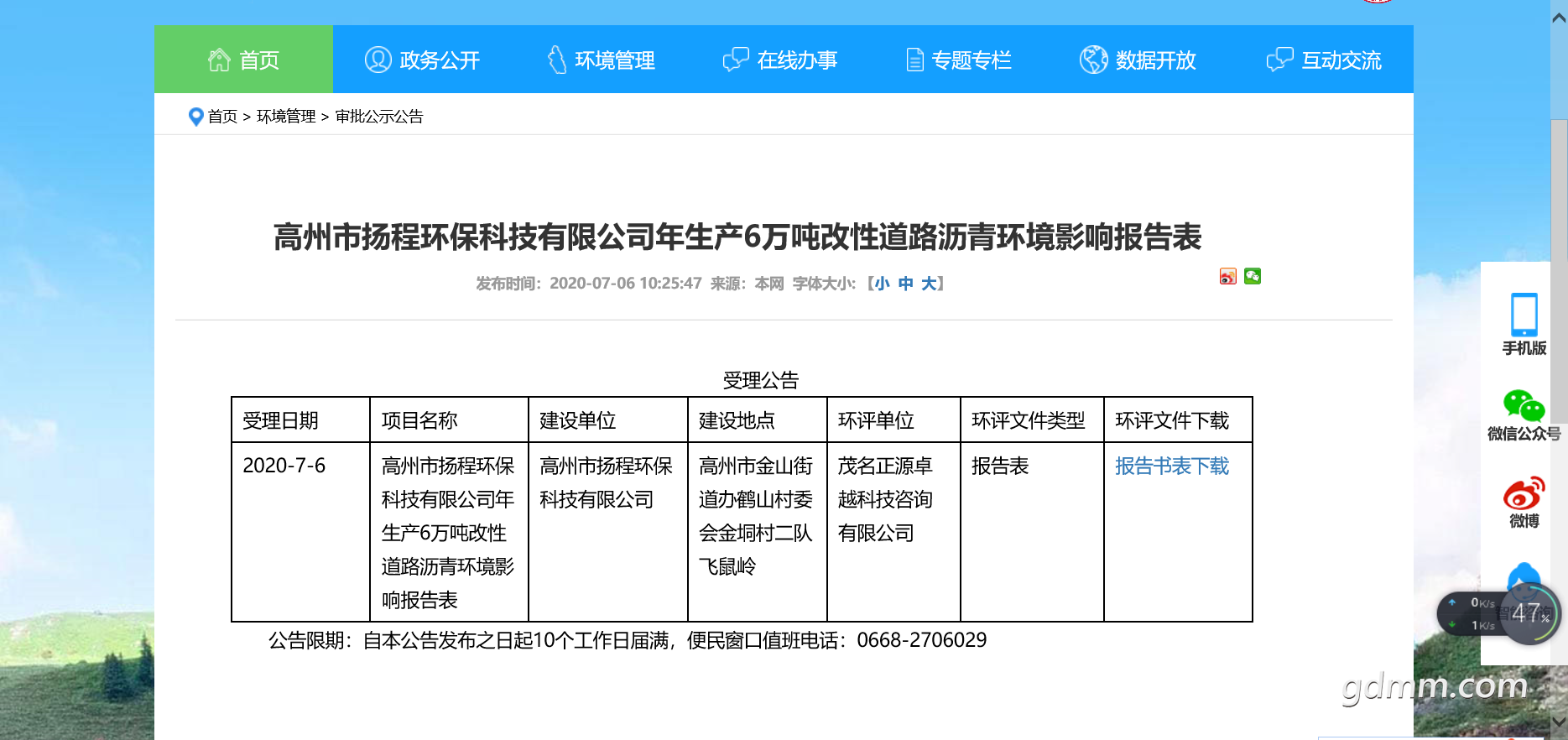The image size is (1568, 740).
Task: Click the leaf icon beside 环境管理
Action: pyautogui.click(x=557, y=60)
